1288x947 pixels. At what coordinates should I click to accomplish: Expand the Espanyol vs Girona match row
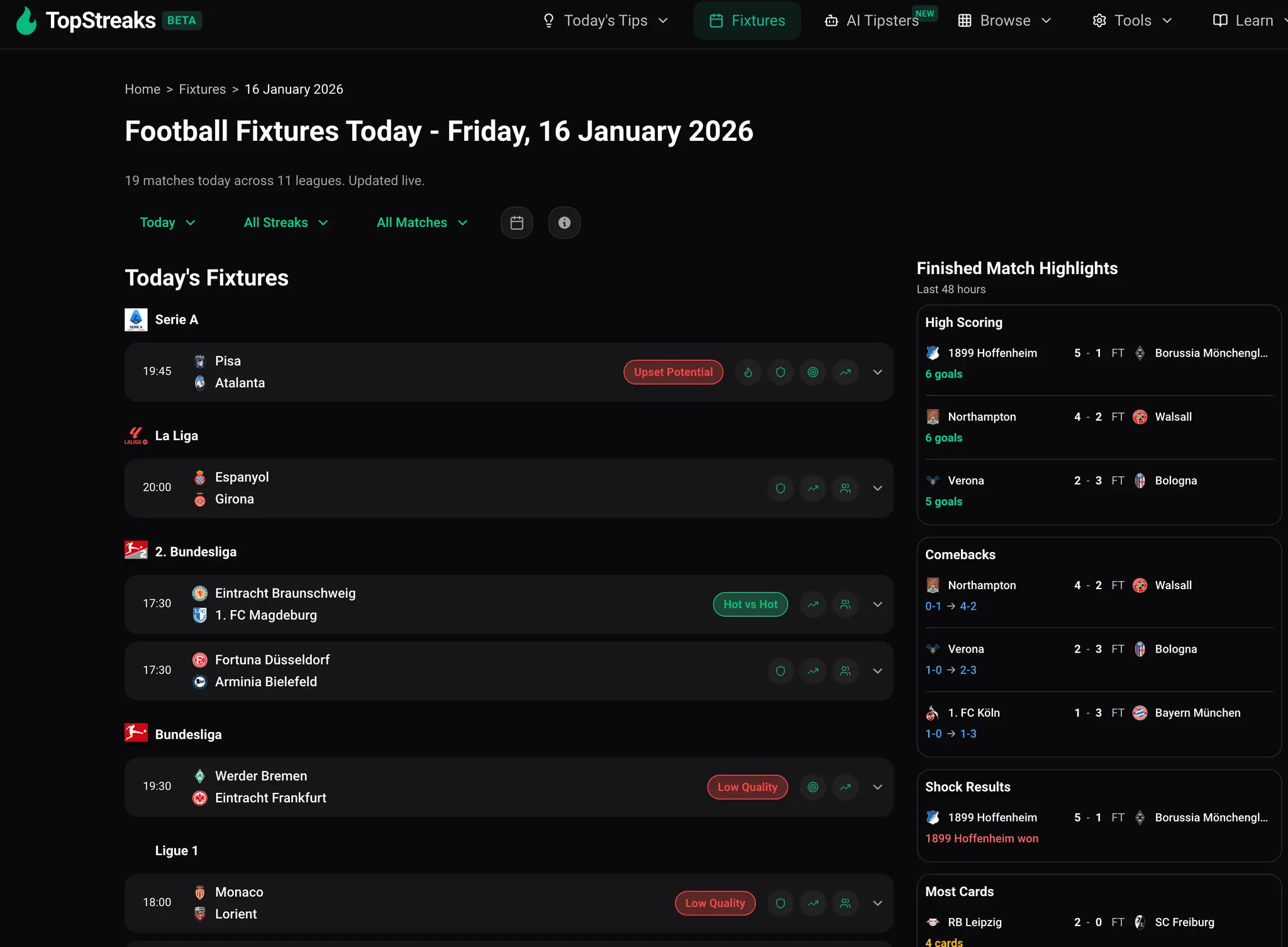(x=877, y=488)
